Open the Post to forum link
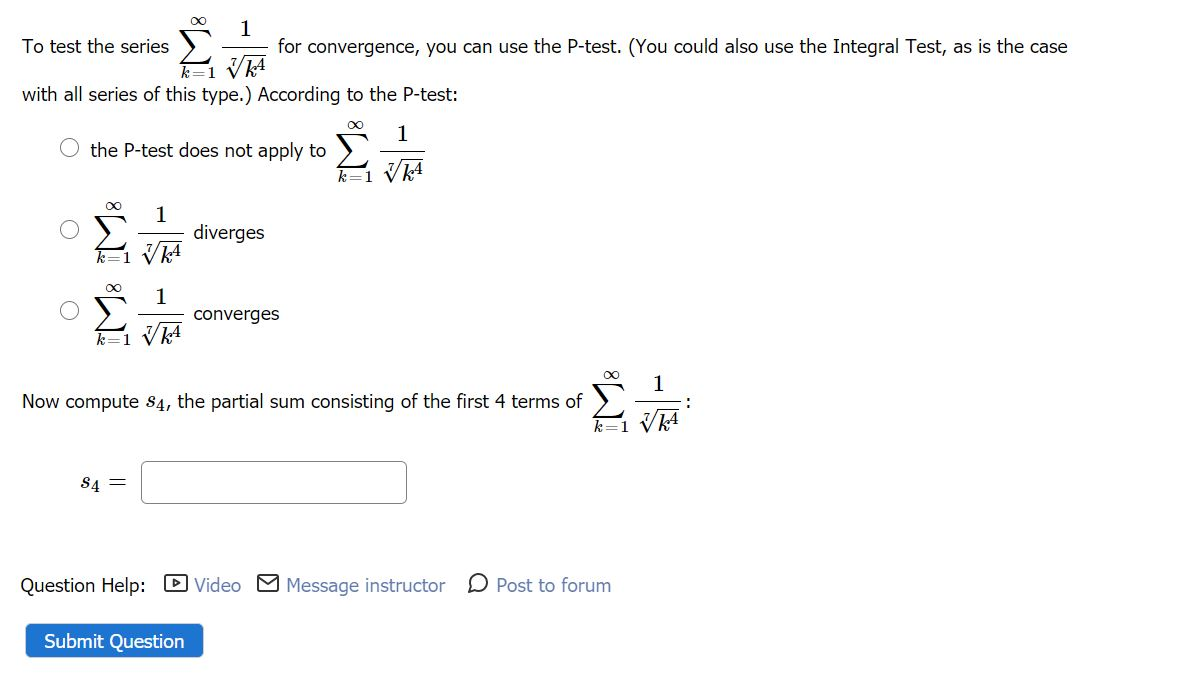 [554, 585]
